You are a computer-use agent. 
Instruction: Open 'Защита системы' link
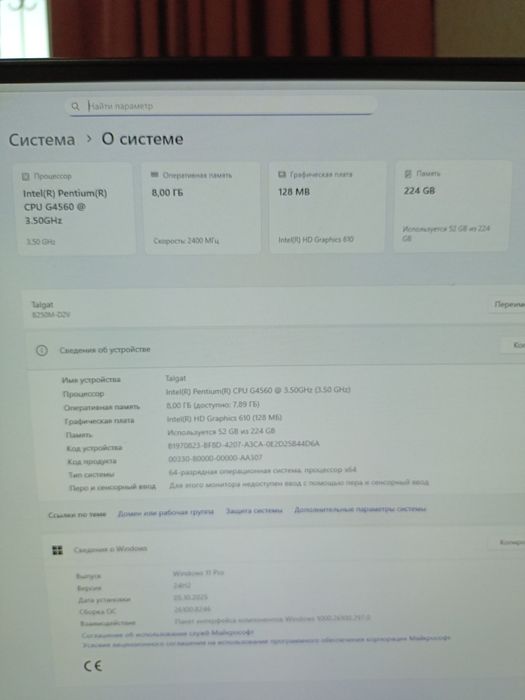click(254, 510)
